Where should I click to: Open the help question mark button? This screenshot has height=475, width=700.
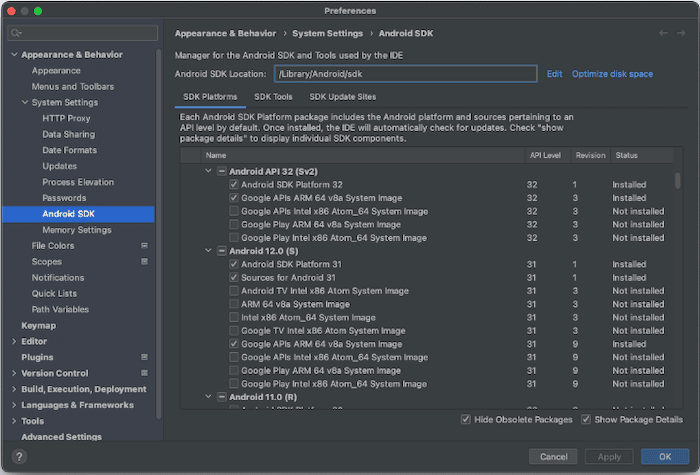(19, 456)
